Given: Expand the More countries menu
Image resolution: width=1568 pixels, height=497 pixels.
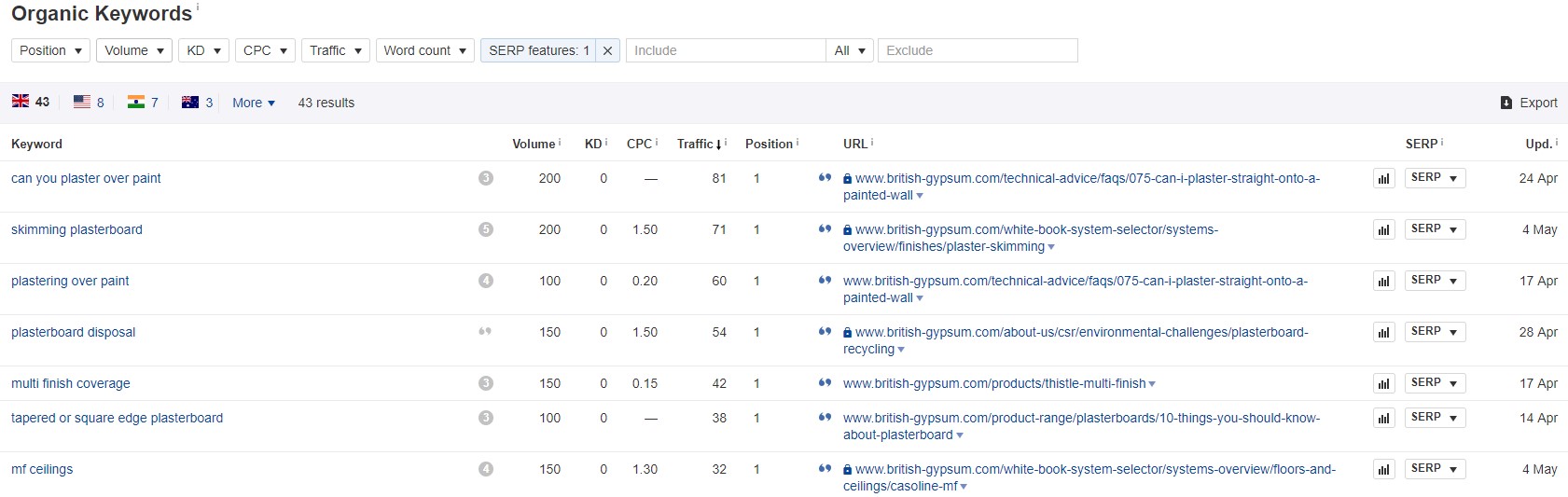Looking at the screenshot, I should tap(253, 103).
